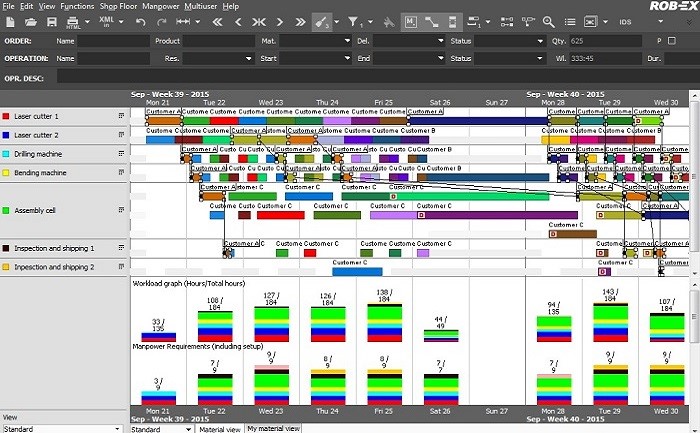Switch to My material view tab

273,428
